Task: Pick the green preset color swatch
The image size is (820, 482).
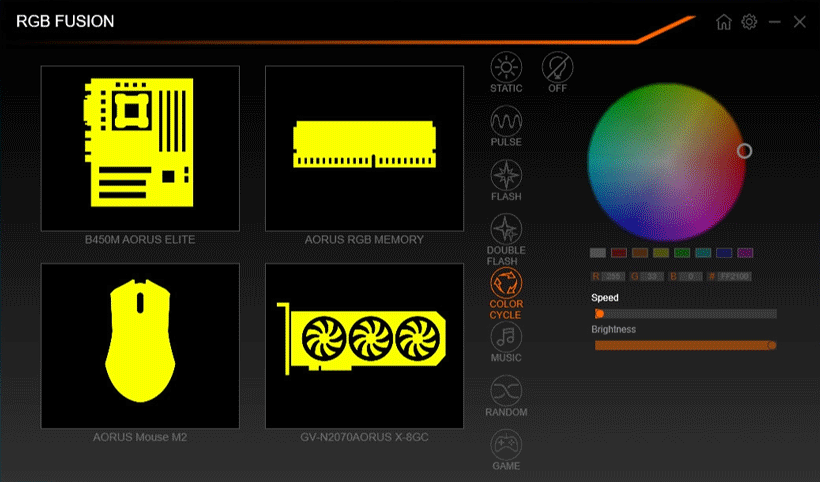Action: [682, 253]
